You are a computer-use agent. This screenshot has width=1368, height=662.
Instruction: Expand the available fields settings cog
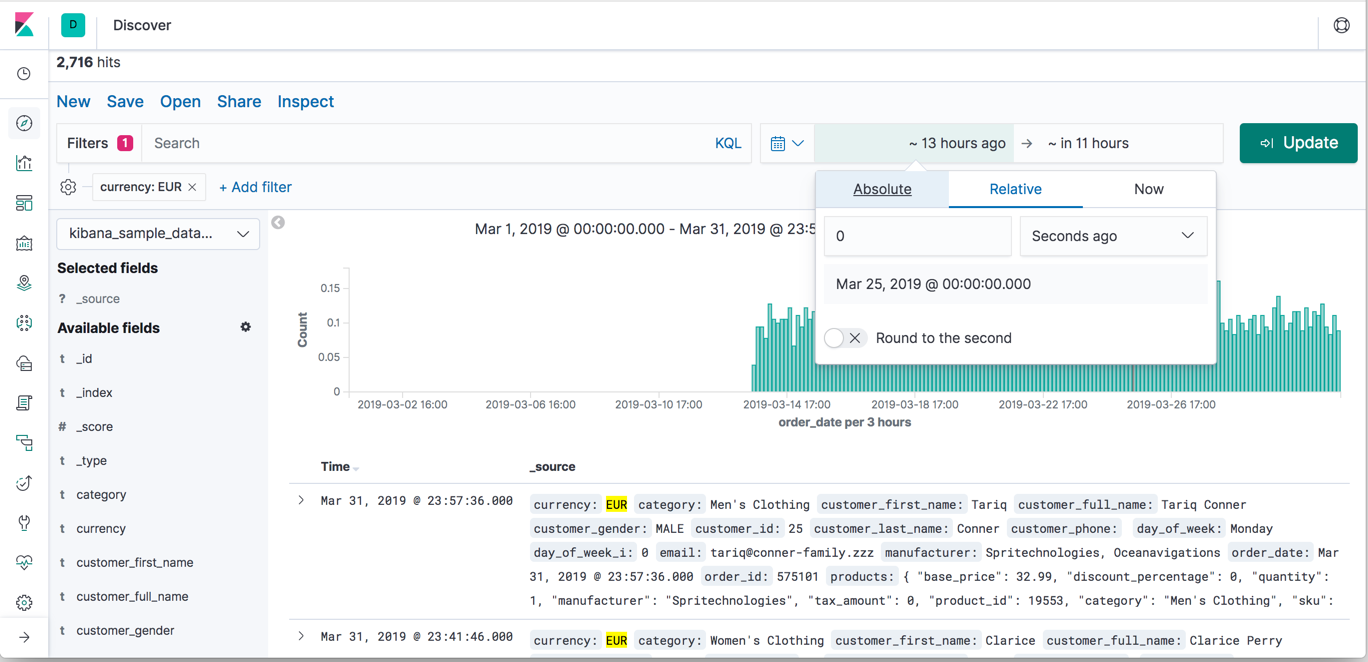245,327
